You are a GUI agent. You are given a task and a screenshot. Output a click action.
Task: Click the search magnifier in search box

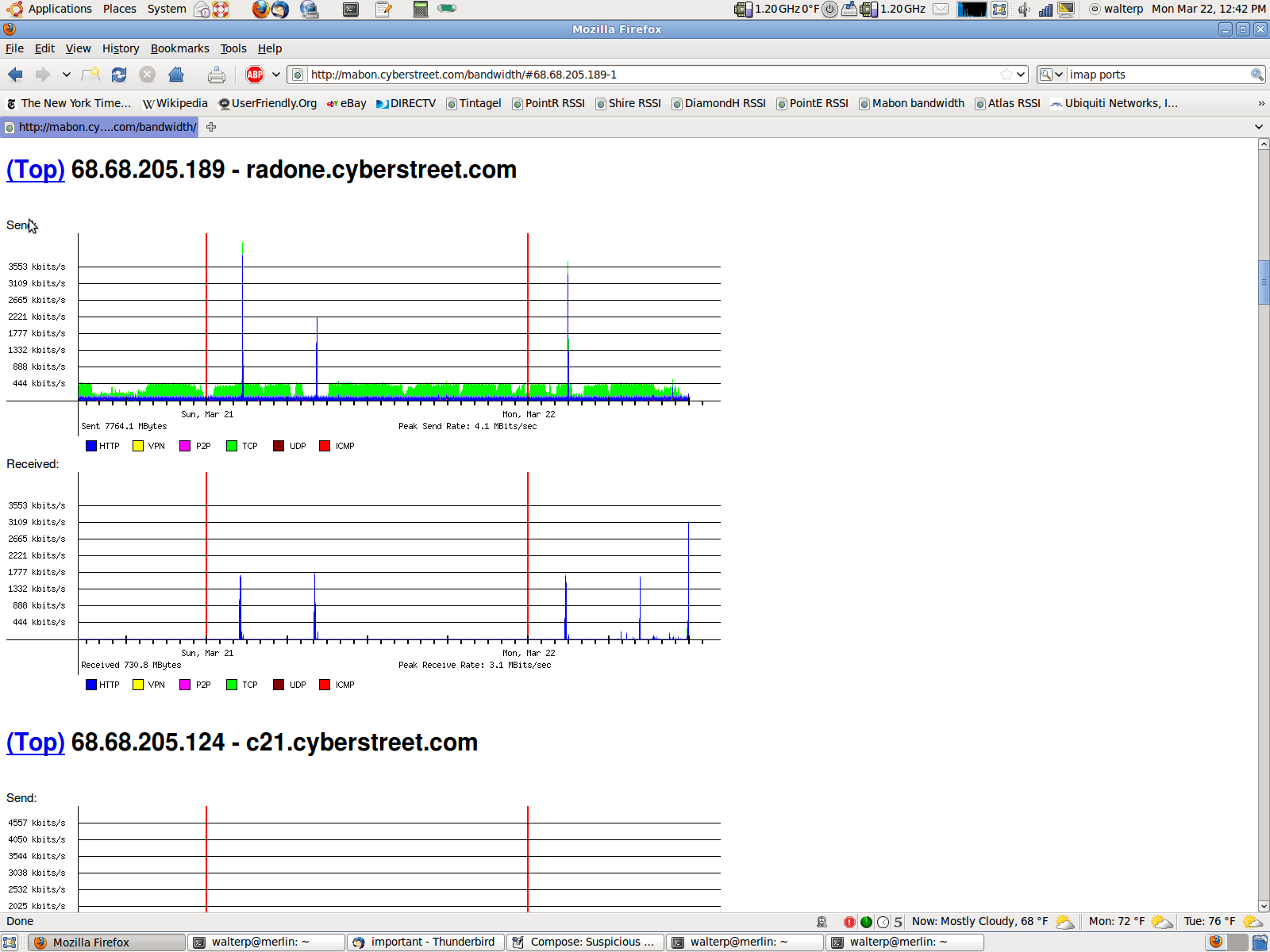1257,75
